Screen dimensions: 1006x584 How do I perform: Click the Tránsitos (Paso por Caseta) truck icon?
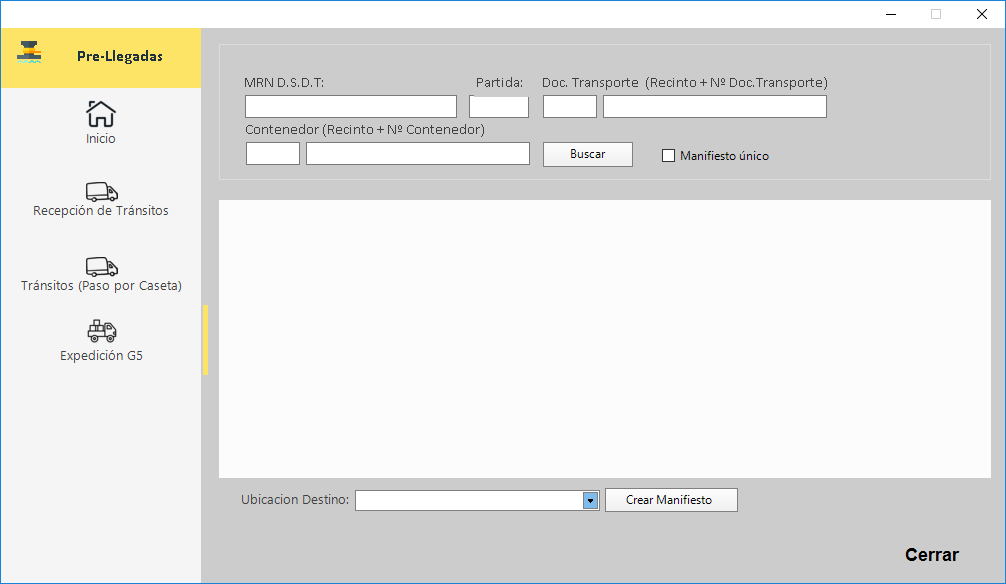click(101, 266)
